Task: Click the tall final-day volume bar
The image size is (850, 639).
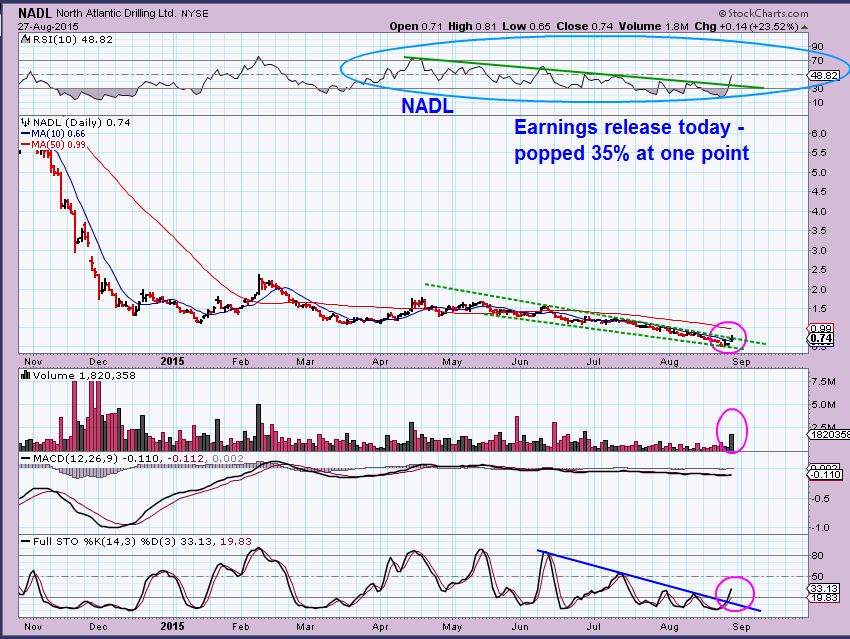Action: tap(732, 443)
